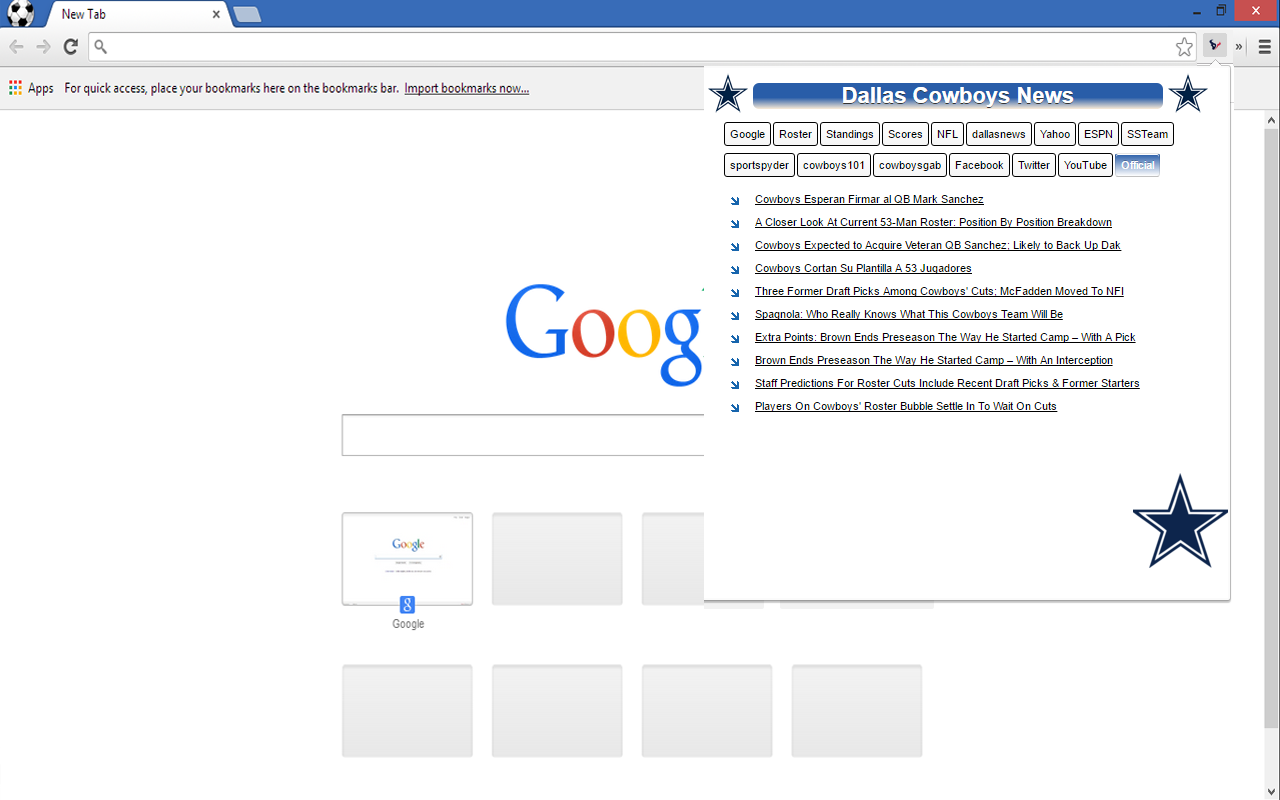Open a new tab with the tab button
The image size is (1280, 800).
tap(247, 14)
